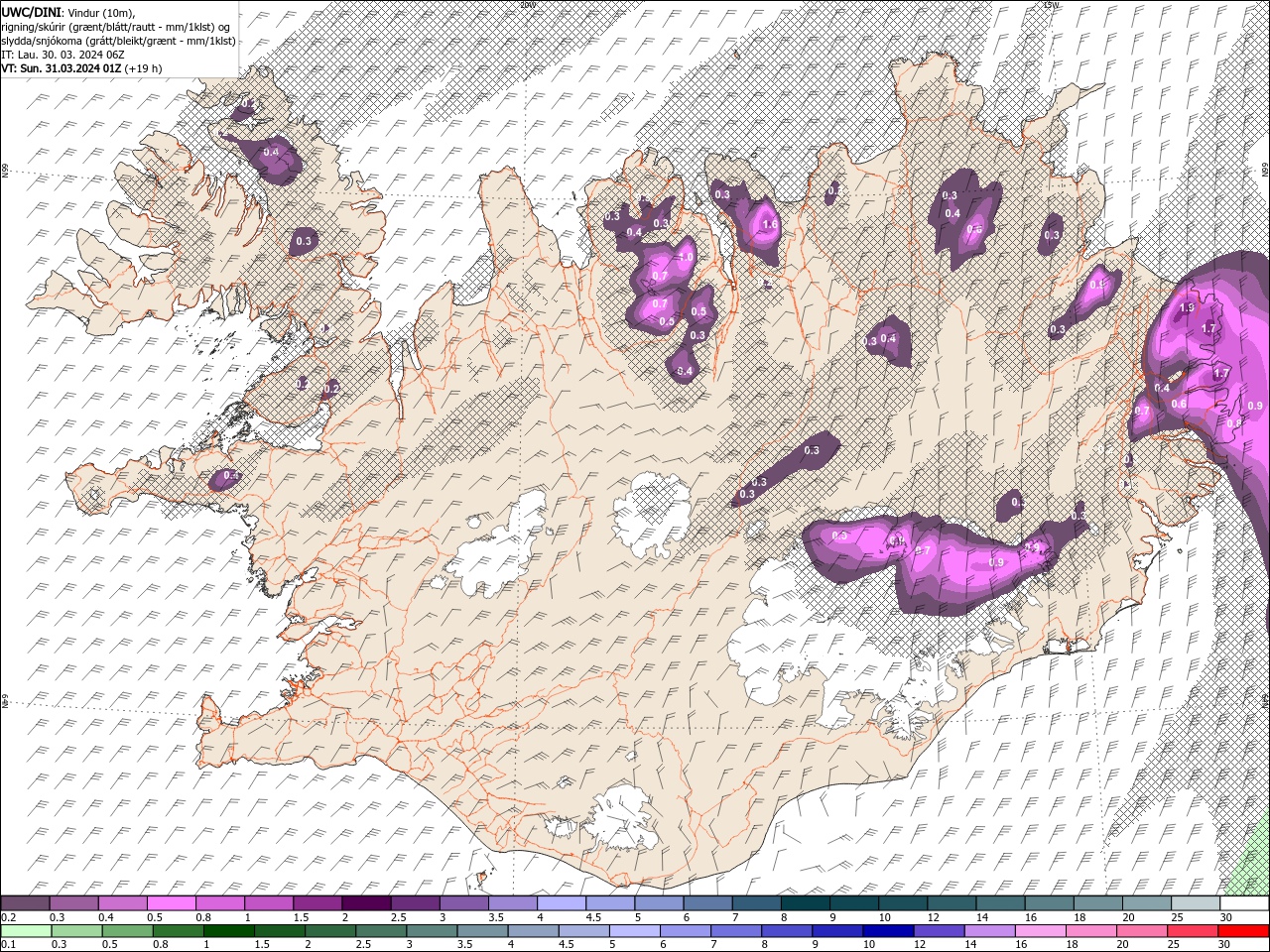This screenshot has width=1270, height=952.
Task: Pick the pale green 0.1–0.3 swatch on rain scale
Action: click(26, 930)
